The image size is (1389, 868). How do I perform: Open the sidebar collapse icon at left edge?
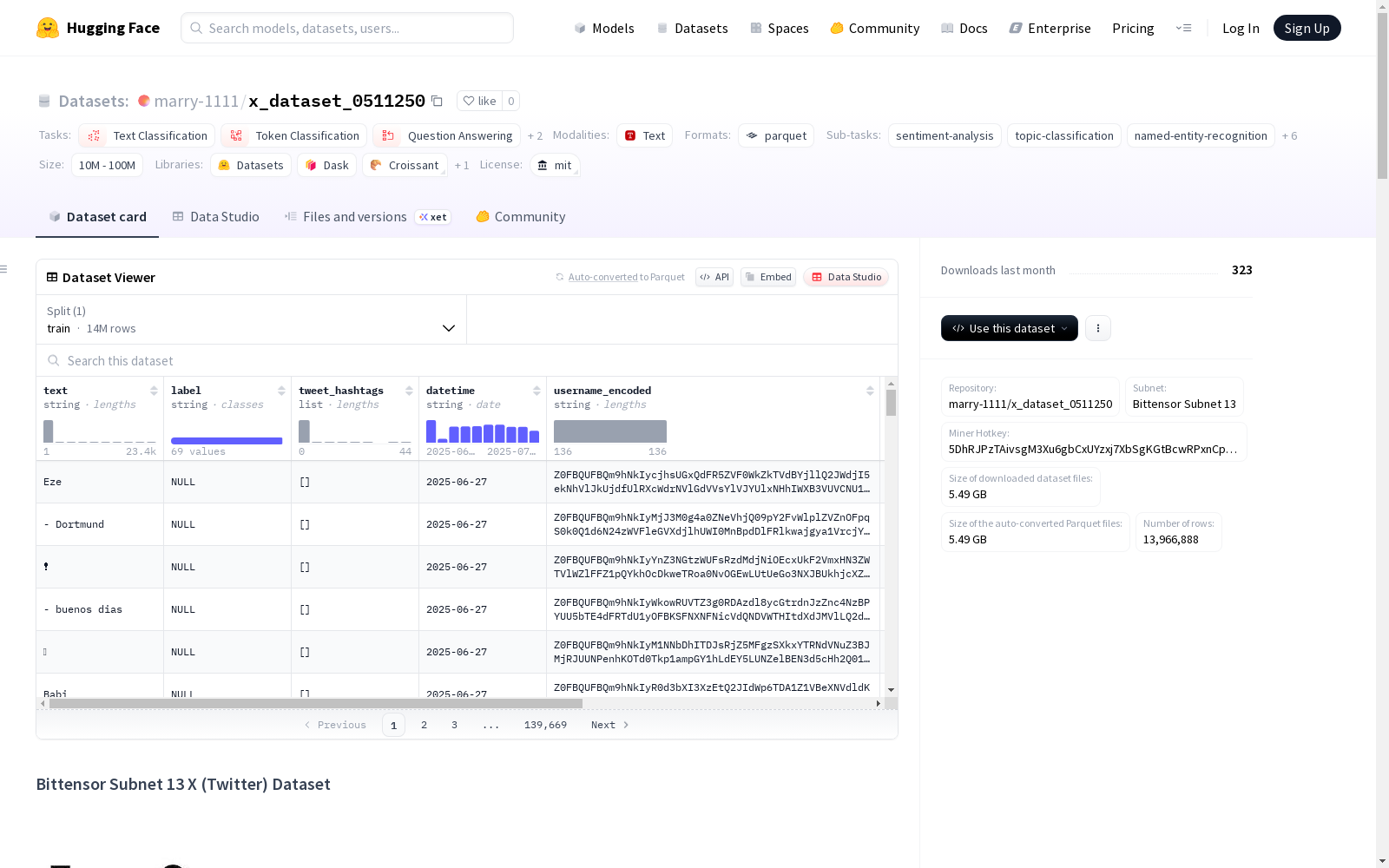(x=4, y=269)
